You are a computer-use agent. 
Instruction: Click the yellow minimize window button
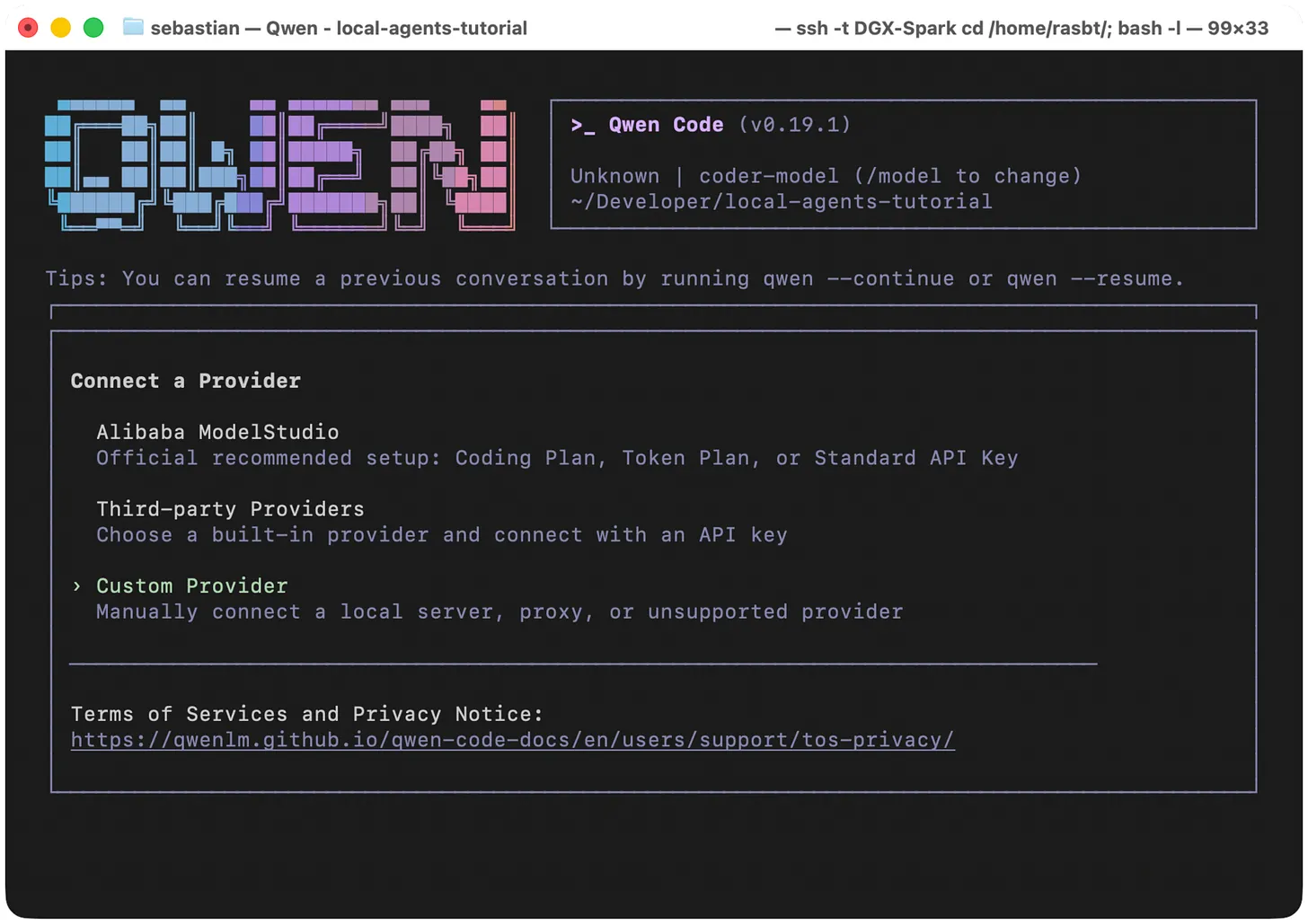tap(60, 28)
